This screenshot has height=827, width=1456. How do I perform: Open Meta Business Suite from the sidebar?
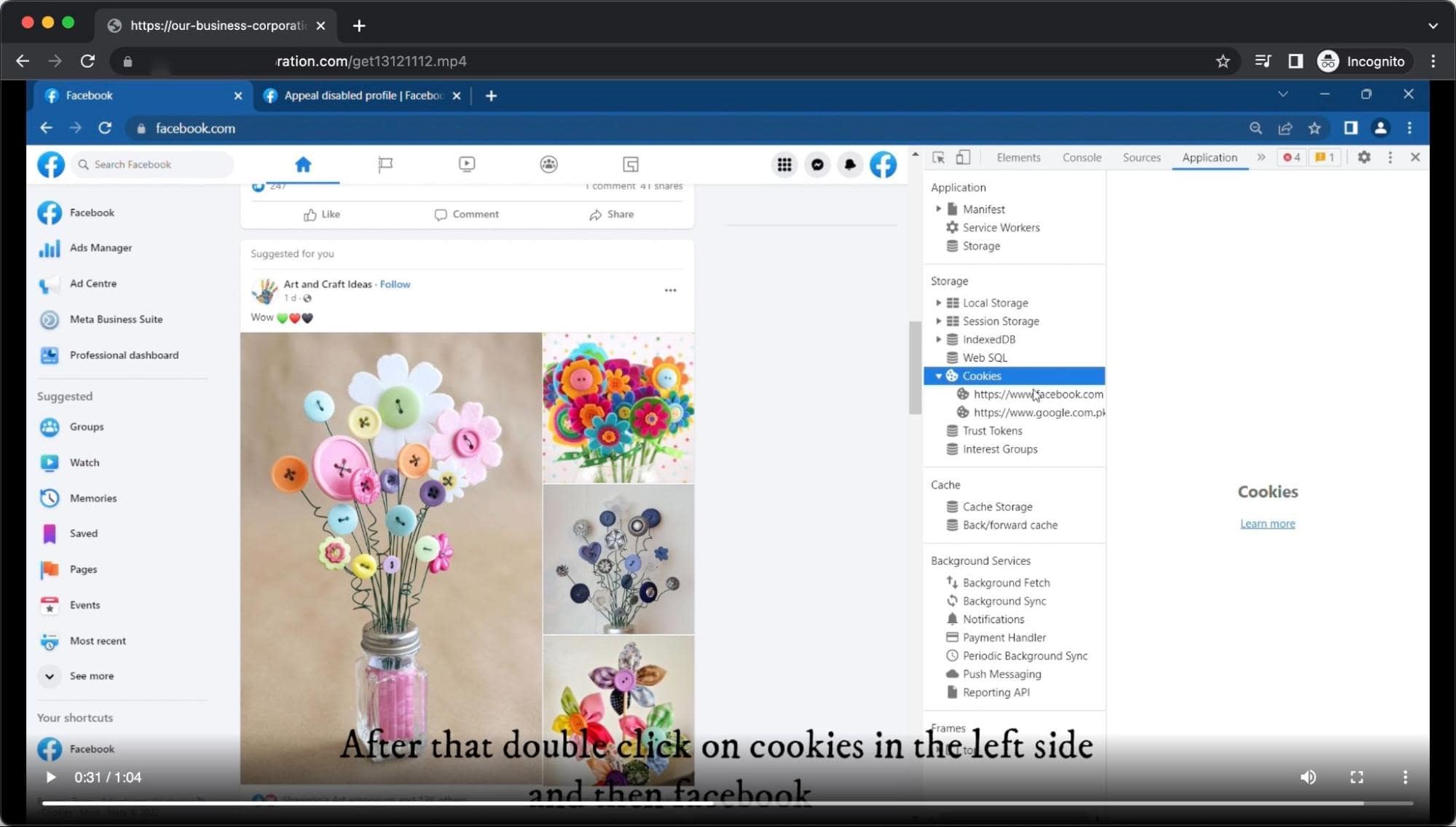coord(117,319)
